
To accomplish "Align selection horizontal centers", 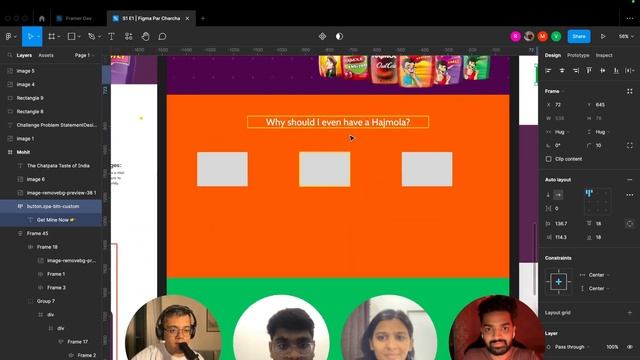I will click(562, 71).
